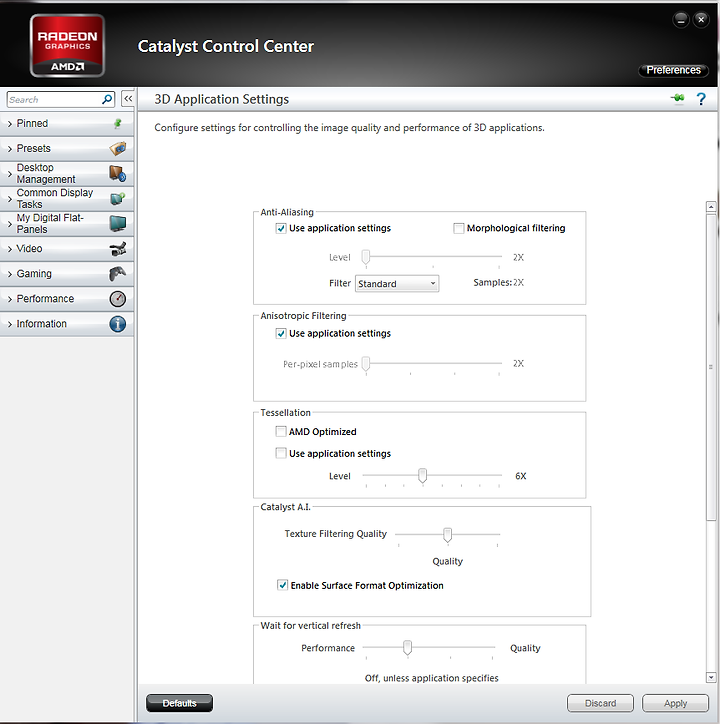Click the My Digital Flat-Panels monitor icon
The width and height of the screenshot is (720, 724).
(x=118, y=223)
